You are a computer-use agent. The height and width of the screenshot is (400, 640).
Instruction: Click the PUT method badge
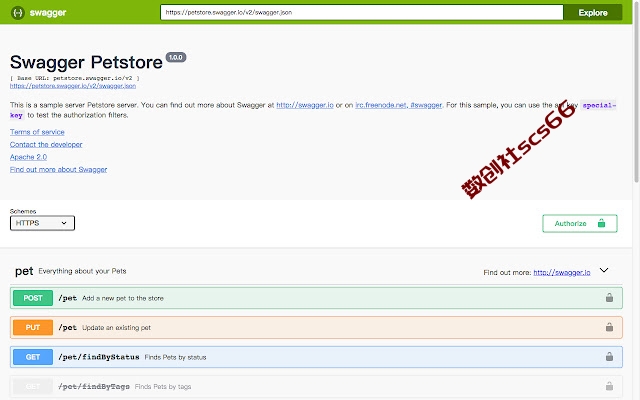(33, 327)
